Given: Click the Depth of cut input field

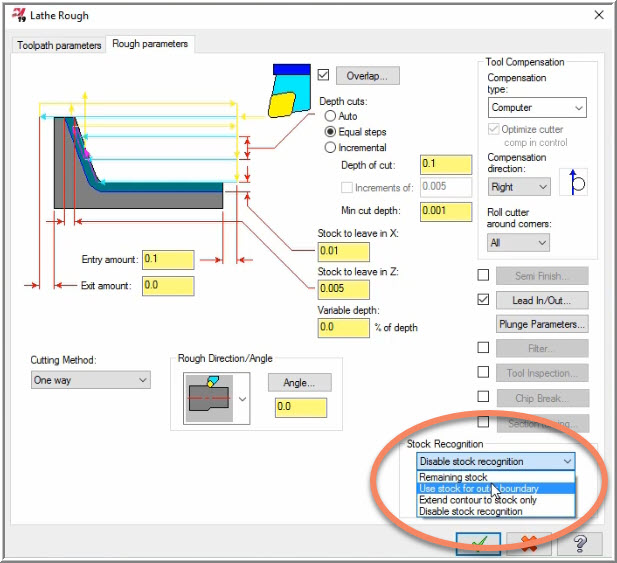Looking at the screenshot, I should pos(445,164).
